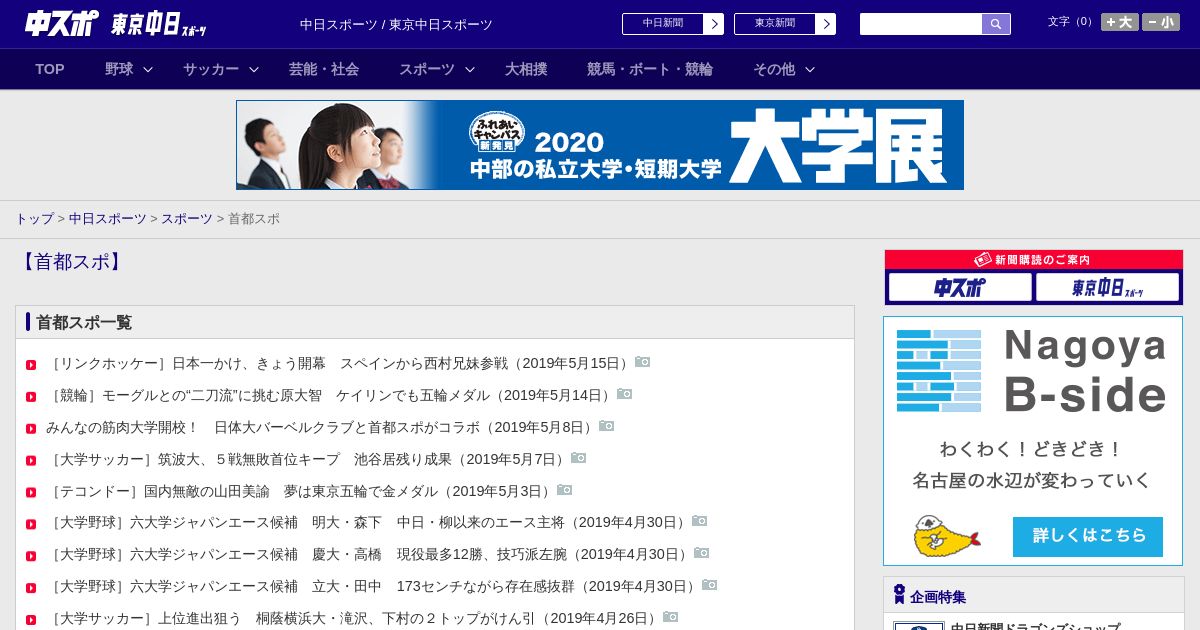1200x630 pixels.
Task: Open the サッカー navigation menu
Action: click(211, 69)
